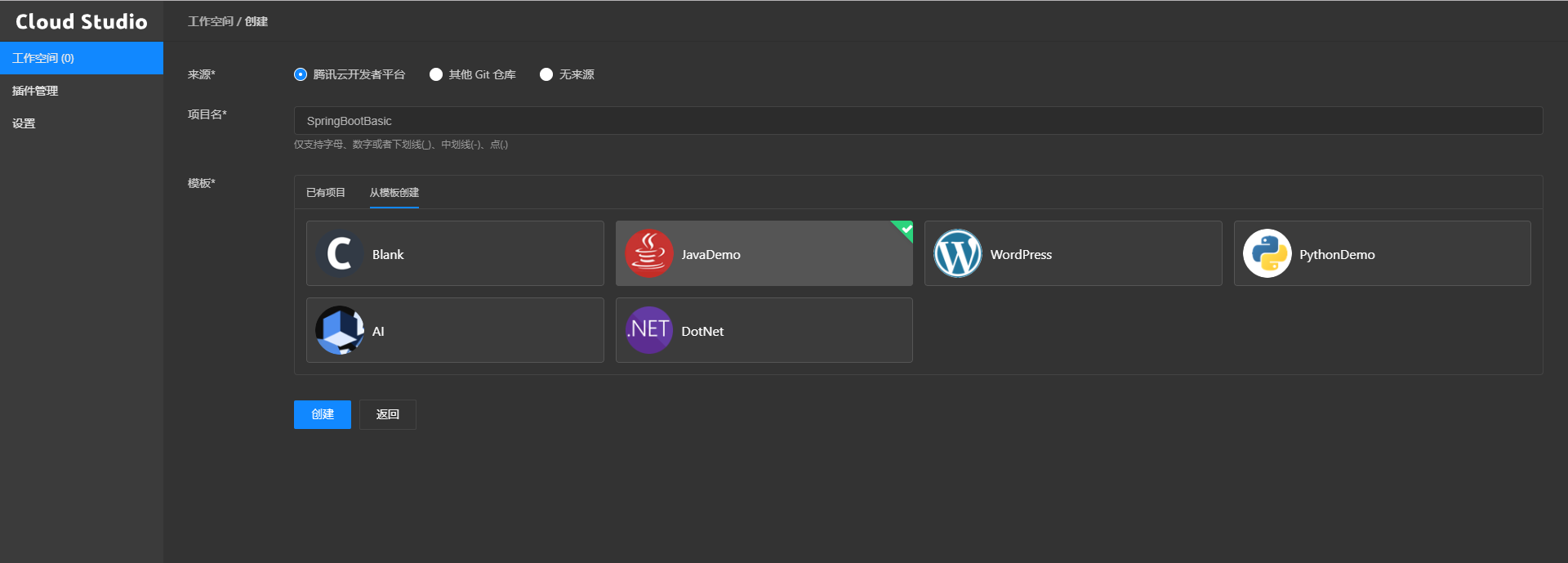Select the Blank template label
This screenshot has height=563, width=1568.
point(388,255)
